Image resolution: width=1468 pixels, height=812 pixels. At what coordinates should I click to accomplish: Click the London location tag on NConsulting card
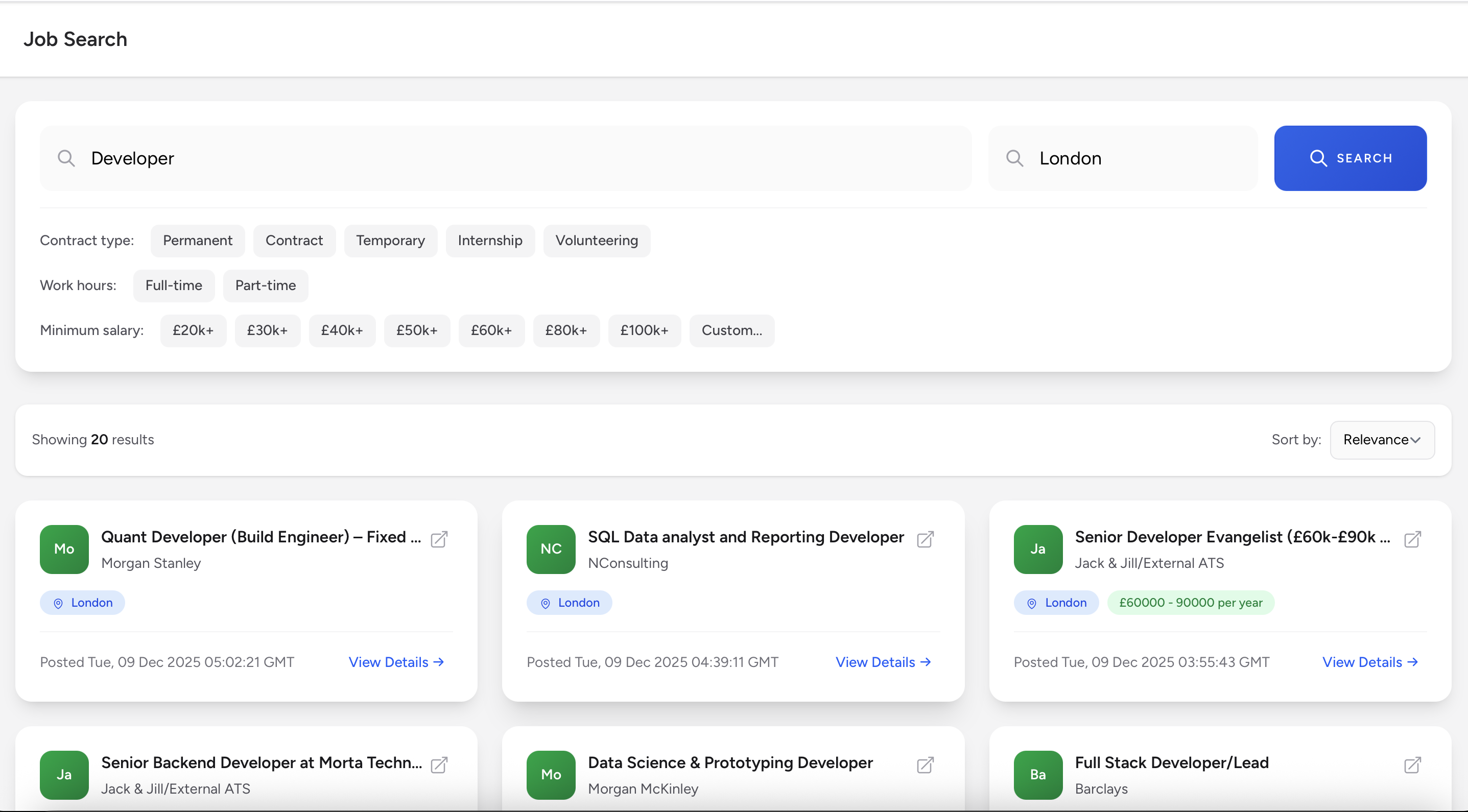tap(569, 602)
